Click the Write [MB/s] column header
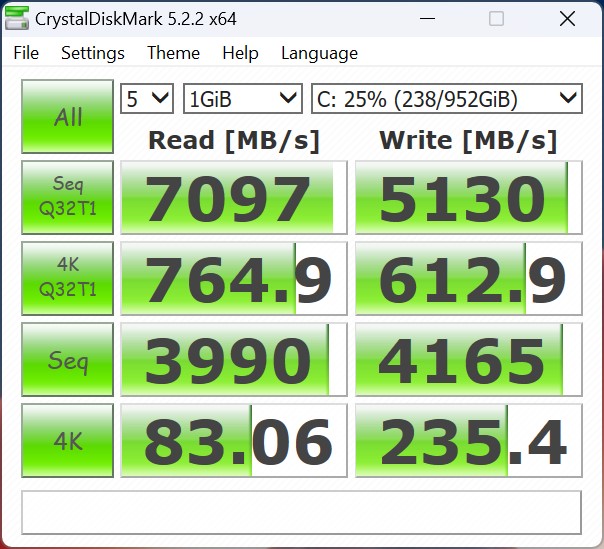Screen dimensions: 604x549 [x=468, y=140]
